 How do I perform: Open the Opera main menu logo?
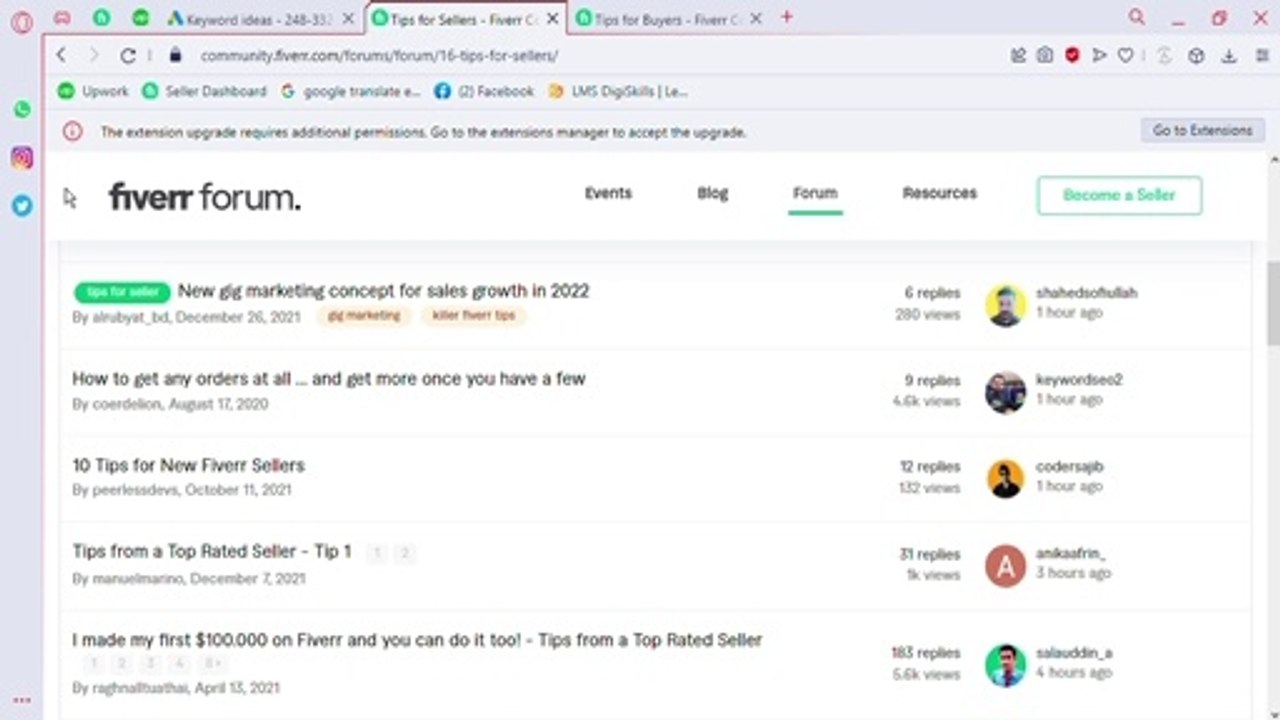[22, 22]
